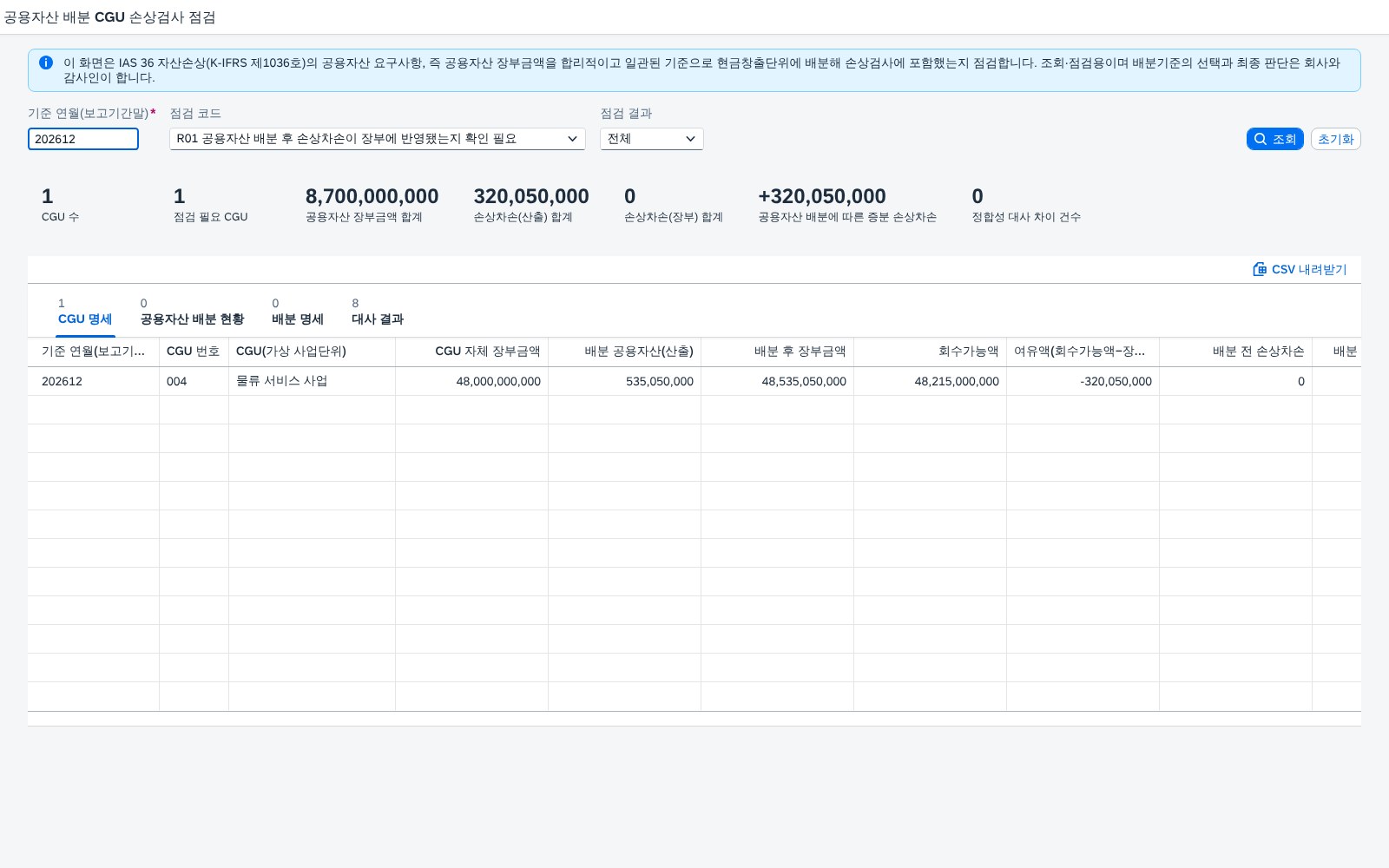Click the CGU 번호 column header
The height and width of the screenshot is (868, 1389).
click(194, 352)
